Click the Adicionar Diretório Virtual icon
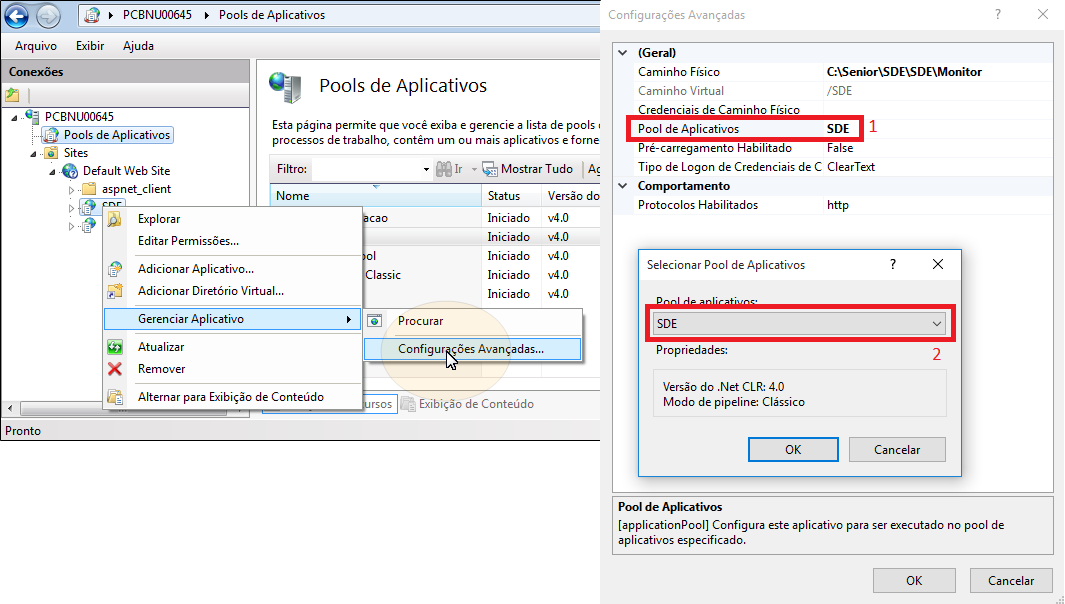 (115, 291)
